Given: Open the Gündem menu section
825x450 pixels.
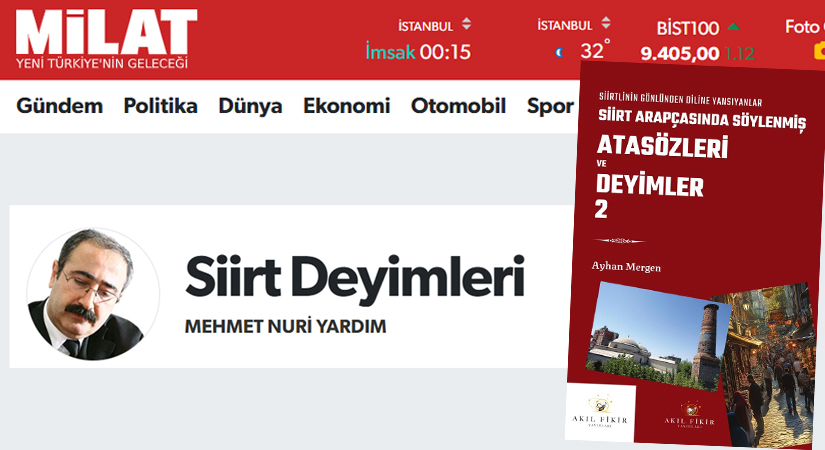Looking at the screenshot, I should click(59, 106).
